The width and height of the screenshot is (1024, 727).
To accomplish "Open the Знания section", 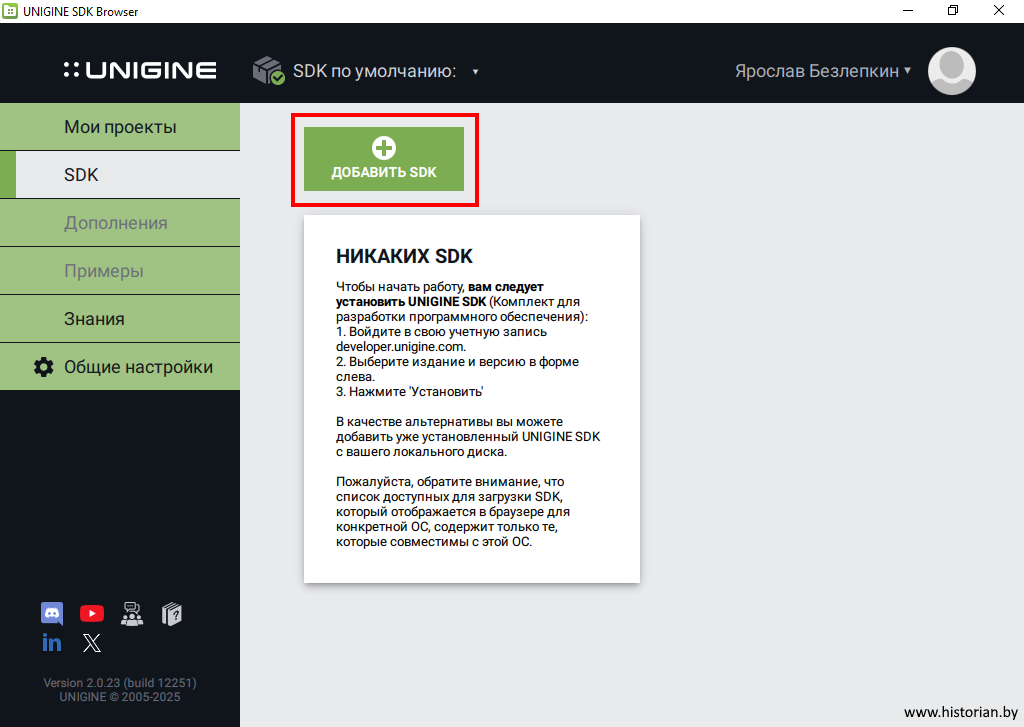I will [x=120, y=319].
